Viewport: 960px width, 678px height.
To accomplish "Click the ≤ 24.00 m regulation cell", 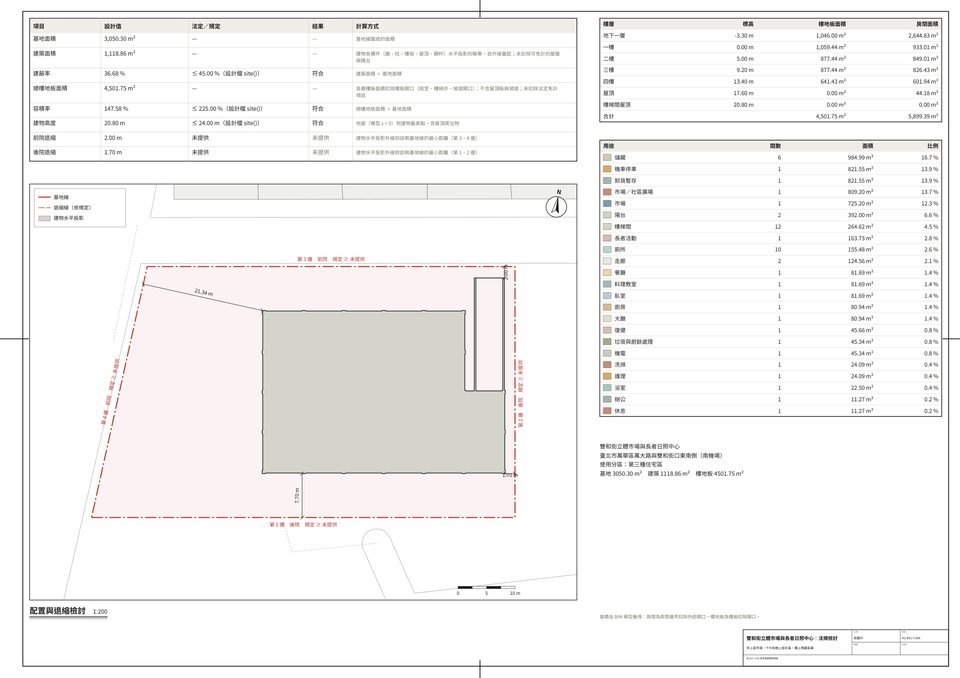I will coord(225,123).
